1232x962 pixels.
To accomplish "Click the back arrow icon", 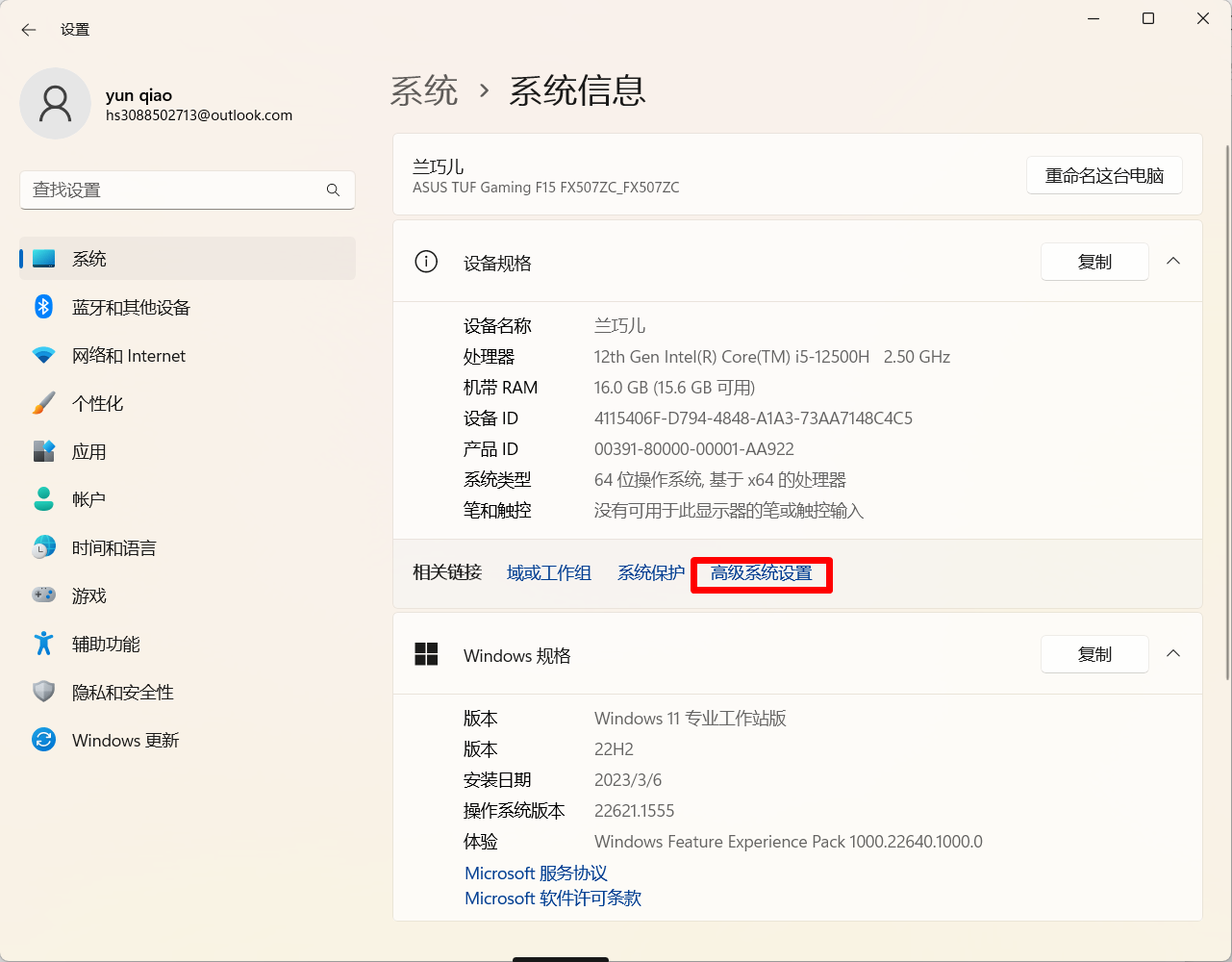I will click(x=29, y=30).
